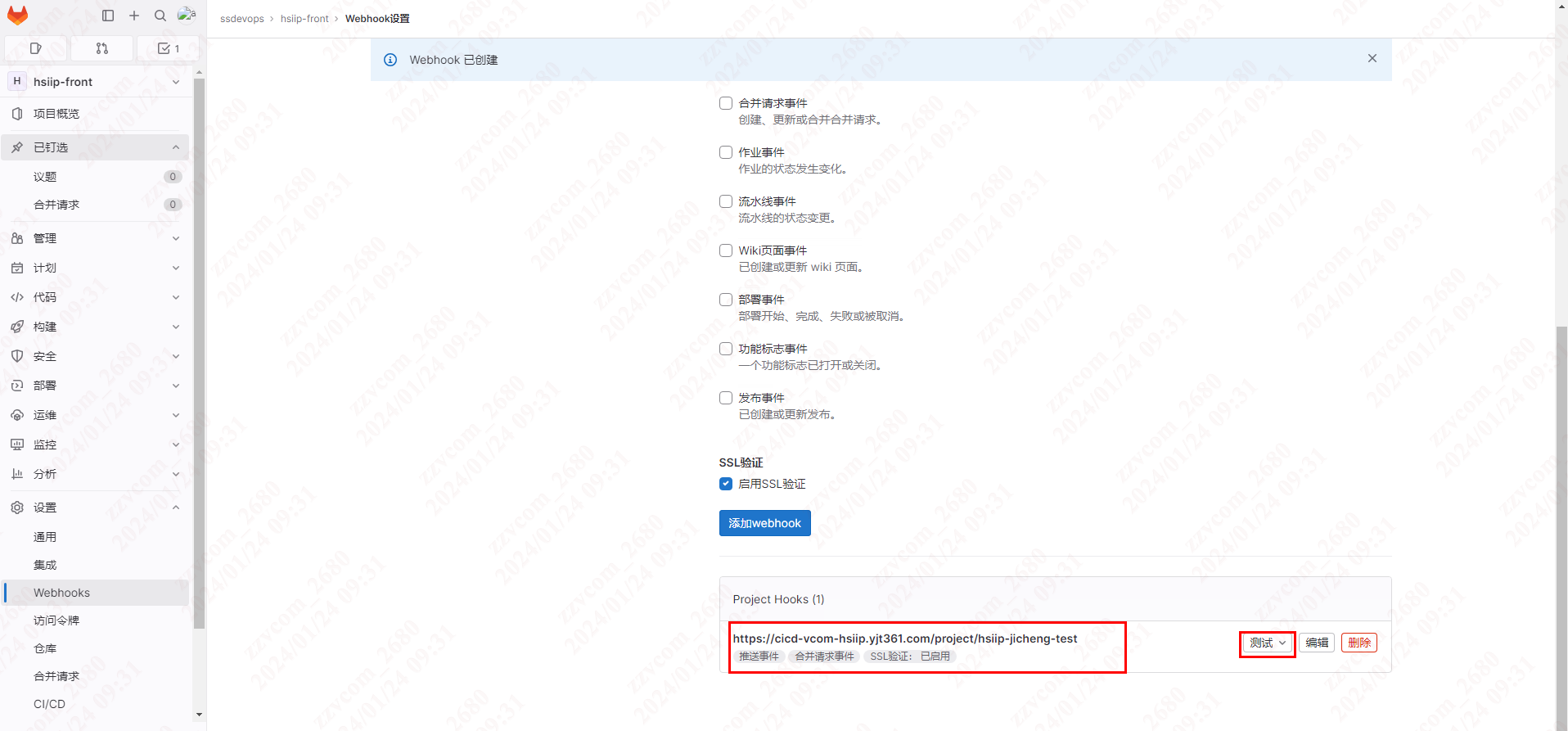The image size is (1568, 731).
Task: Enable 发布事件 checkbox
Action: pos(725,398)
